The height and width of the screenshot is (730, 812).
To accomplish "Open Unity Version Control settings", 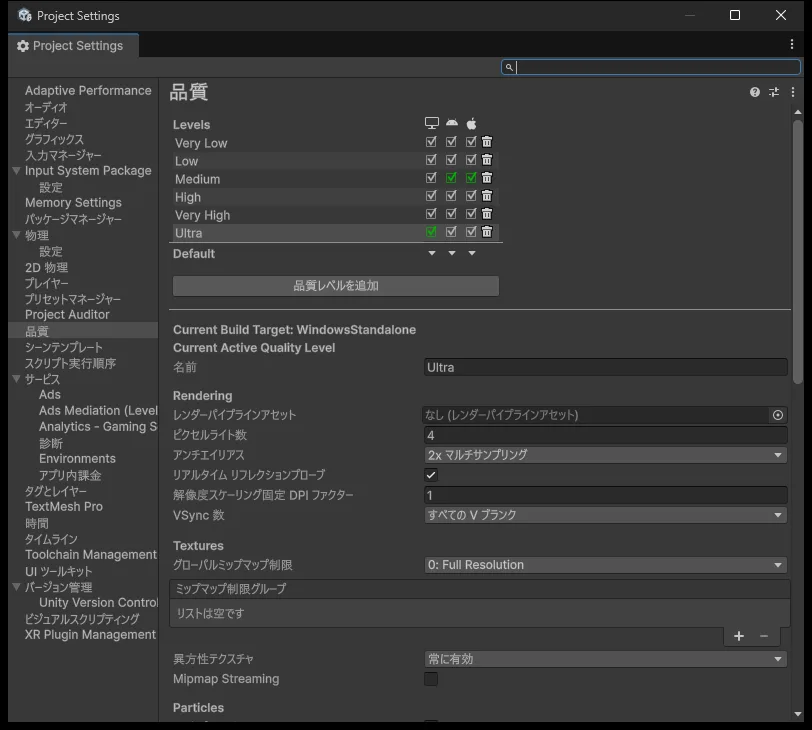I will point(98,603).
